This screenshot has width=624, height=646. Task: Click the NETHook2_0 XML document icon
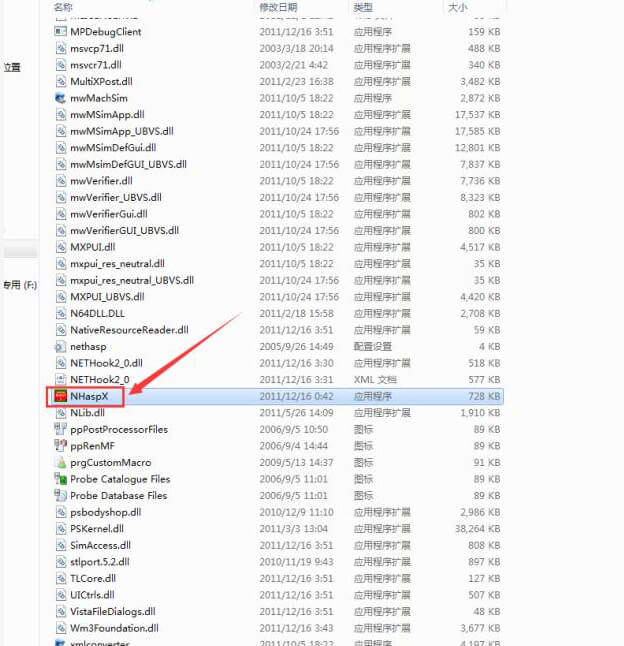tap(61, 379)
